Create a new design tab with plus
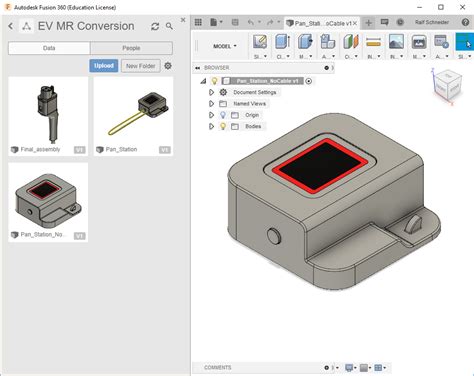 coord(369,23)
